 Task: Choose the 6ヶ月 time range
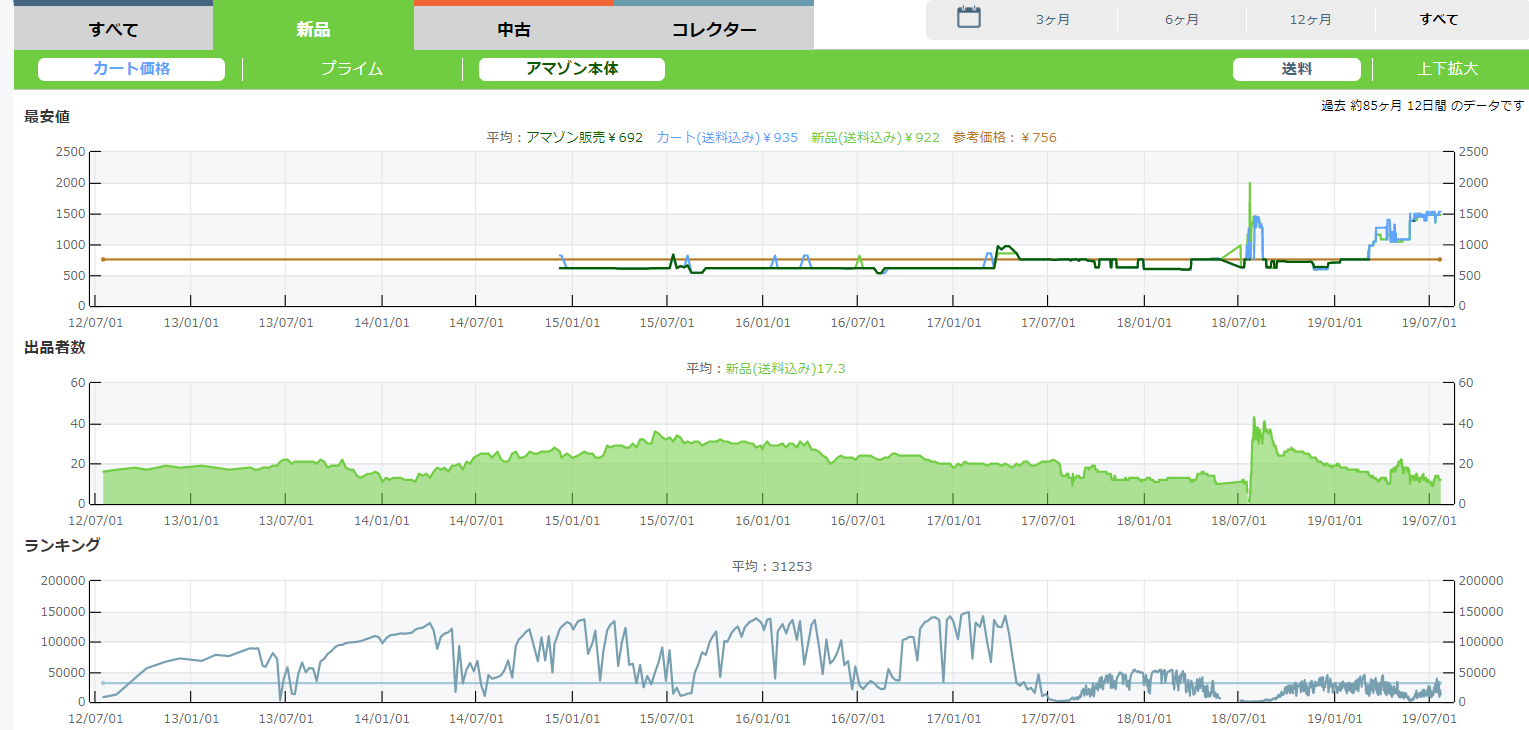1181,20
